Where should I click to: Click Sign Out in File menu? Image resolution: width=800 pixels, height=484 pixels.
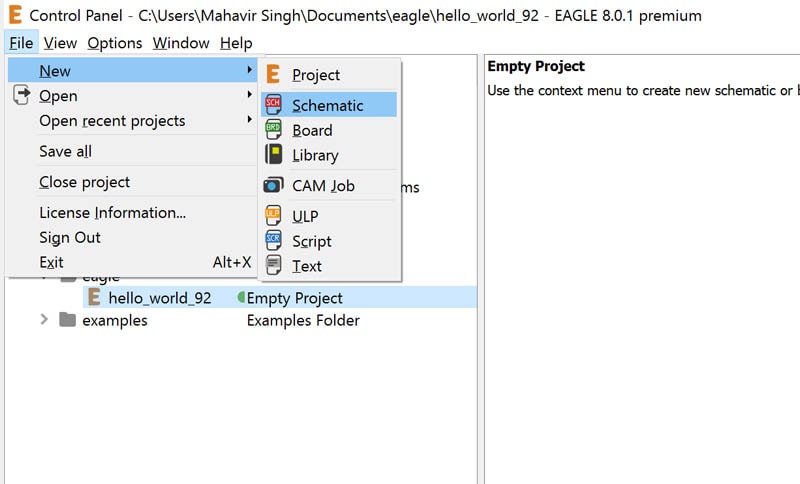133,237
